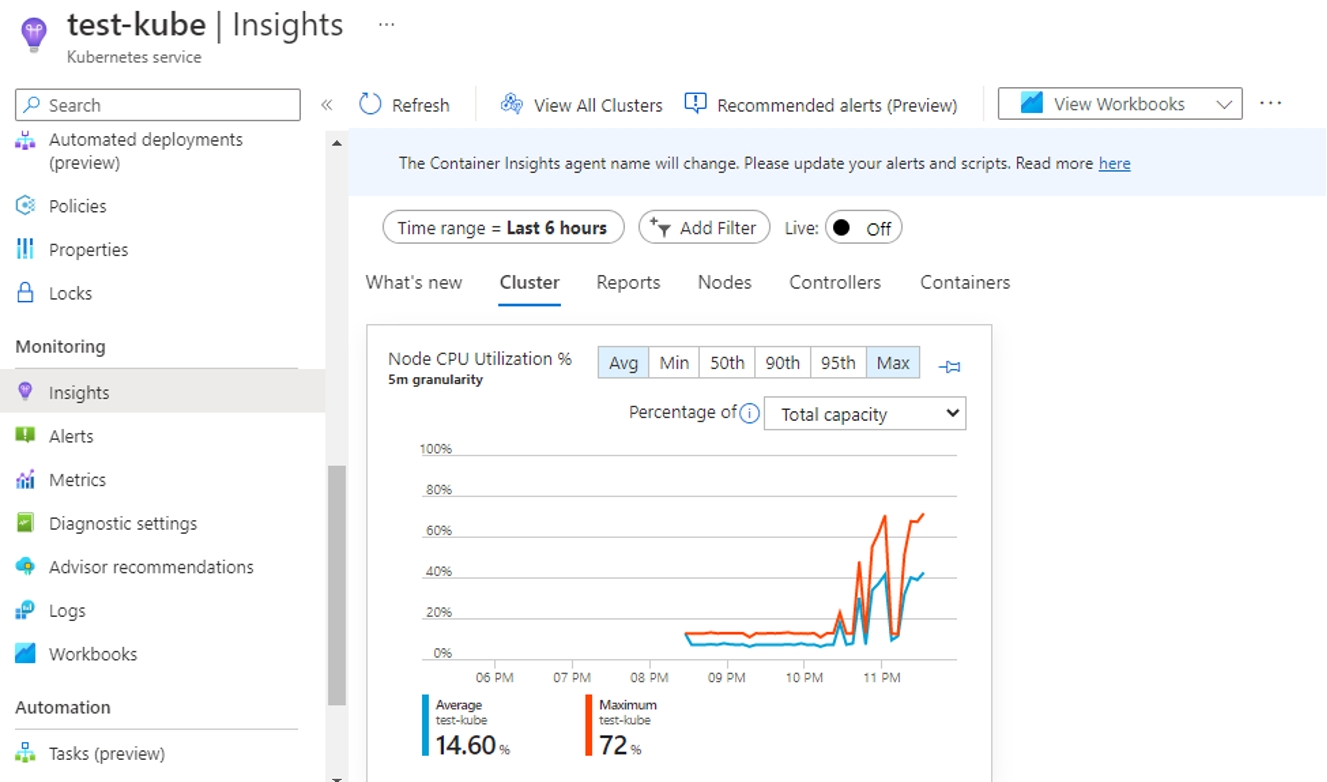Toggle the Live switch on
This screenshot has width=1327, height=782.
[863, 228]
